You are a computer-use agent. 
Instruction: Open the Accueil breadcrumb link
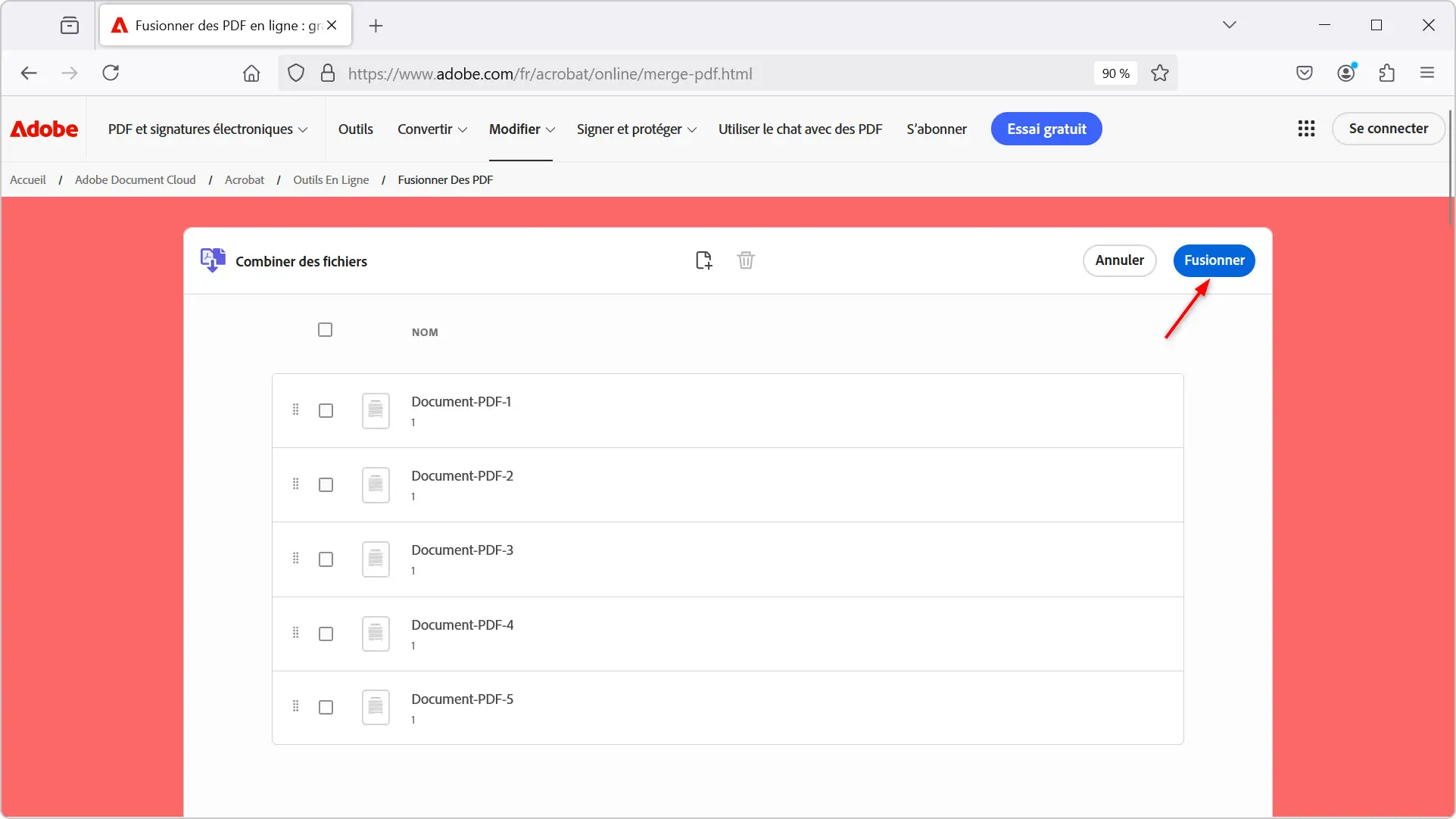click(28, 180)
